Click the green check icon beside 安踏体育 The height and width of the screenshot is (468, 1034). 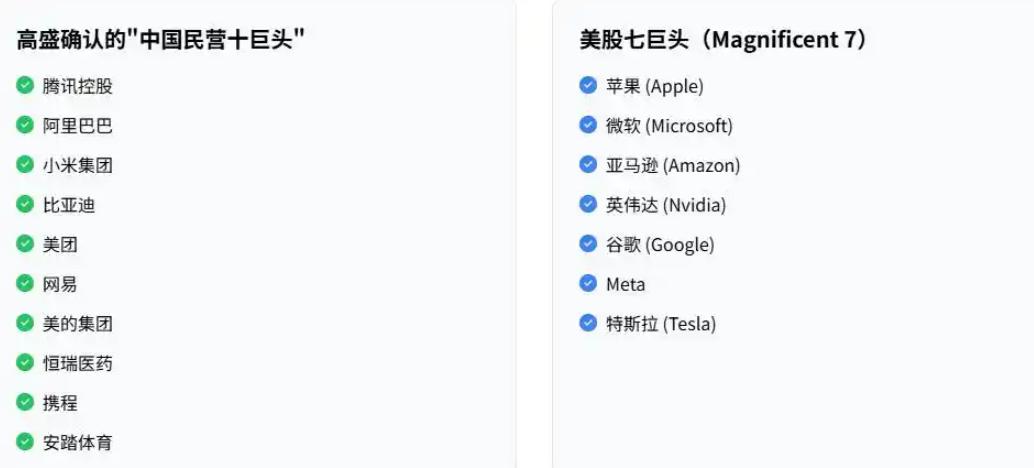[25, 442]
